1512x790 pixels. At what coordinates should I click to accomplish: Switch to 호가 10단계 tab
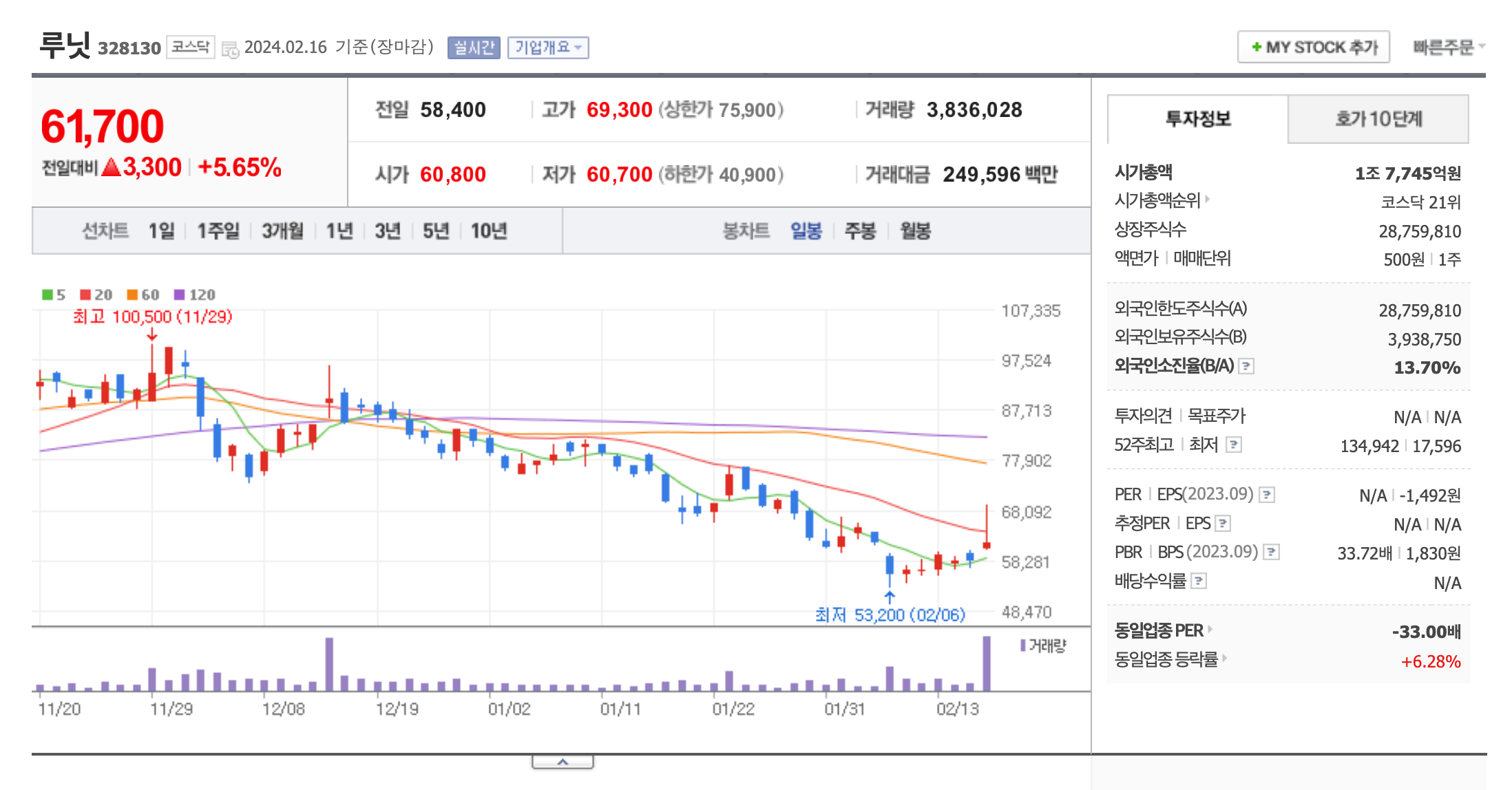pos(1378,118)
